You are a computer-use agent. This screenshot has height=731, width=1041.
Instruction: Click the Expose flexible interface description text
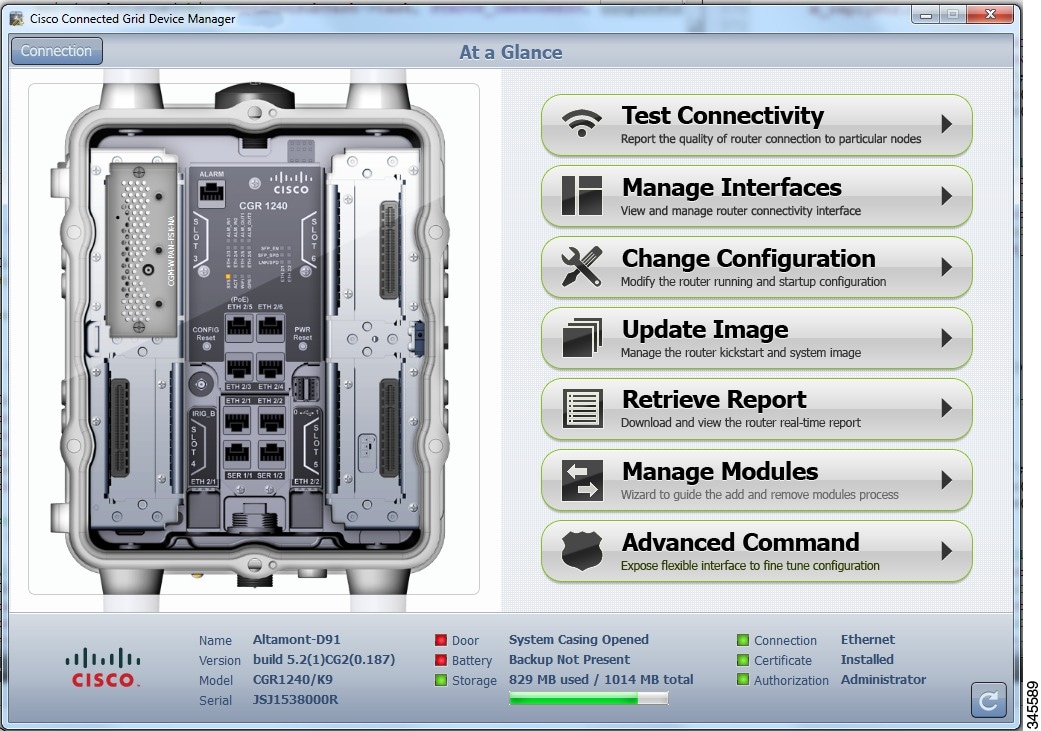pyautogui.click(x=750, y=566)
